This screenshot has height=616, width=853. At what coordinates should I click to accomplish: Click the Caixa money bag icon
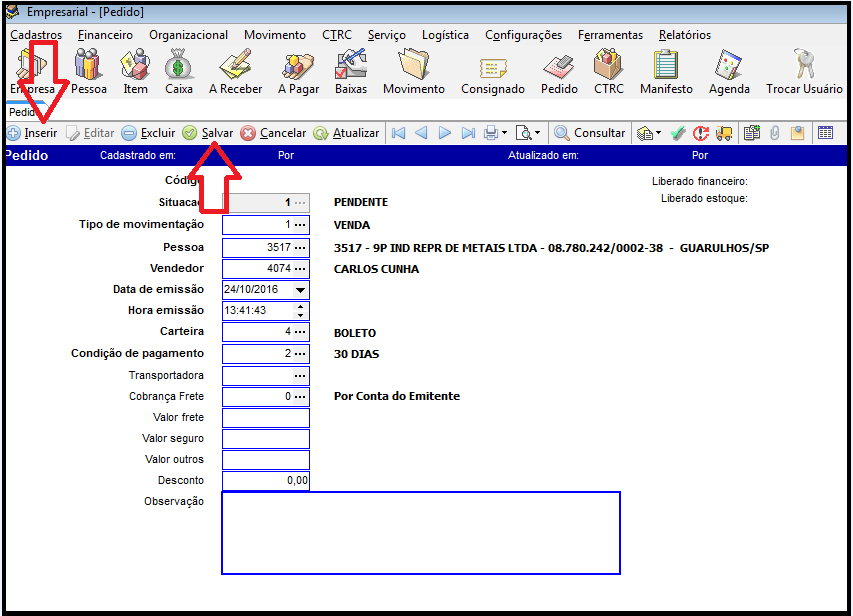[x=179, y=67]
